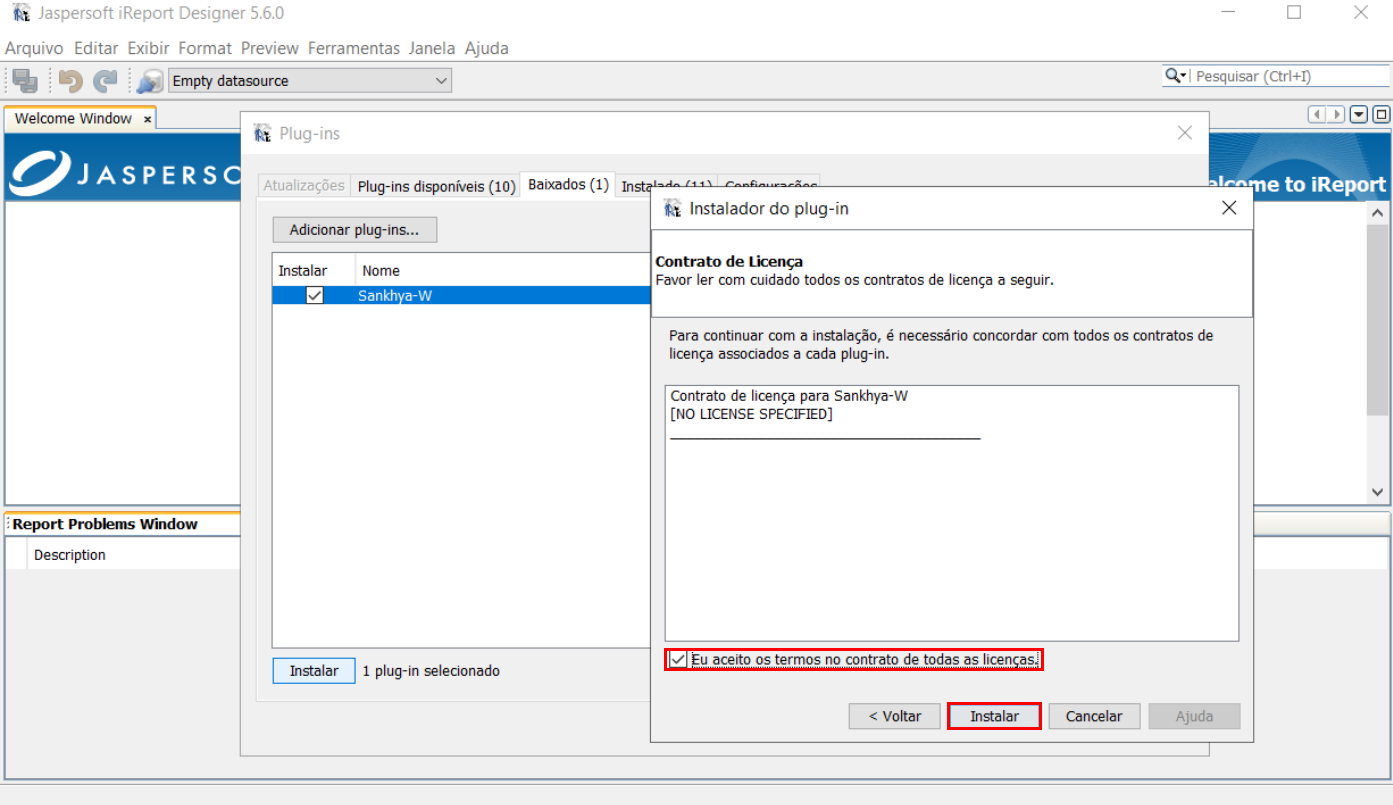Click the Welcome window scrollbar up arrow
This screenshot has height=805, width=1393.
pos(1377,213)
